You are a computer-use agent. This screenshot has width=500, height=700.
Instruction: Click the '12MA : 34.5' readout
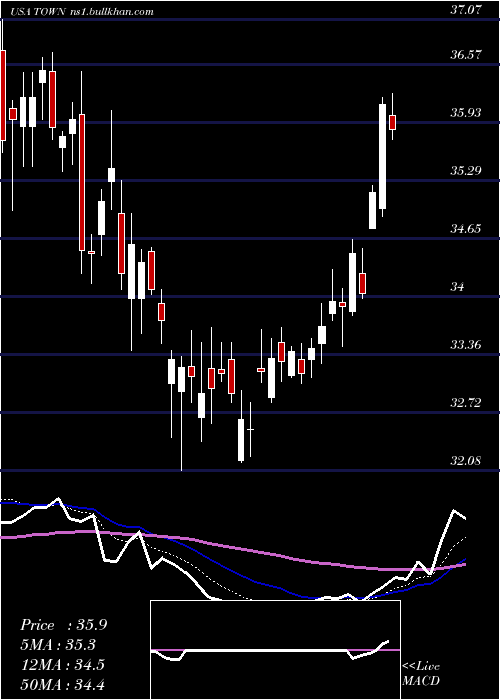(62, 665)
